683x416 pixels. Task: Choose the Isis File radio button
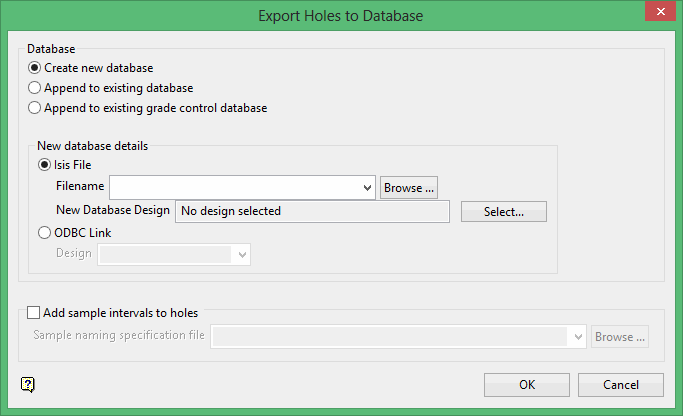tap(44, 165)
